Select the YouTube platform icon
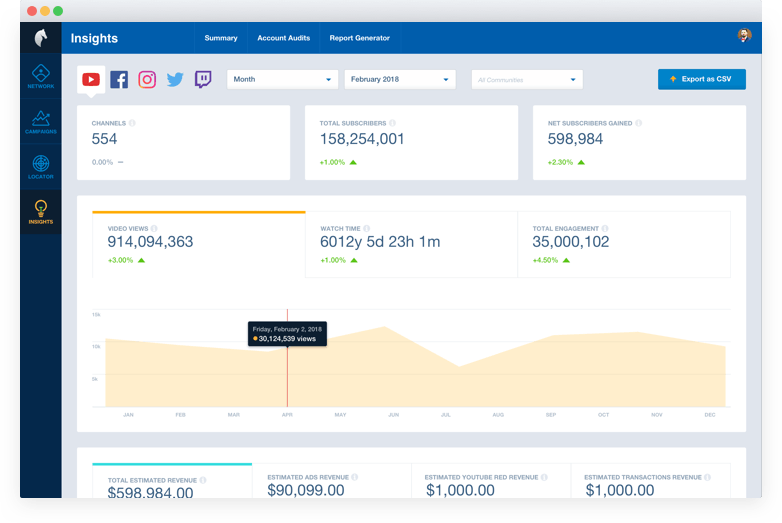 (x=91, y=79)
